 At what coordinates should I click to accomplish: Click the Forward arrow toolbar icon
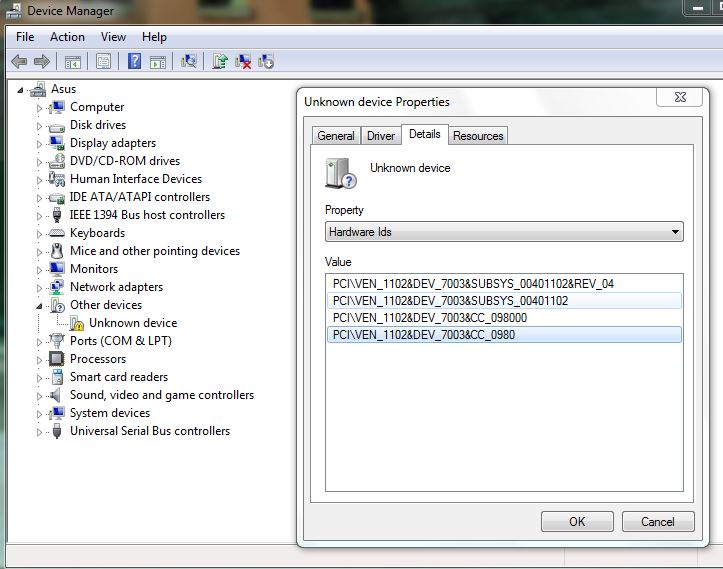tap(42, 61)
